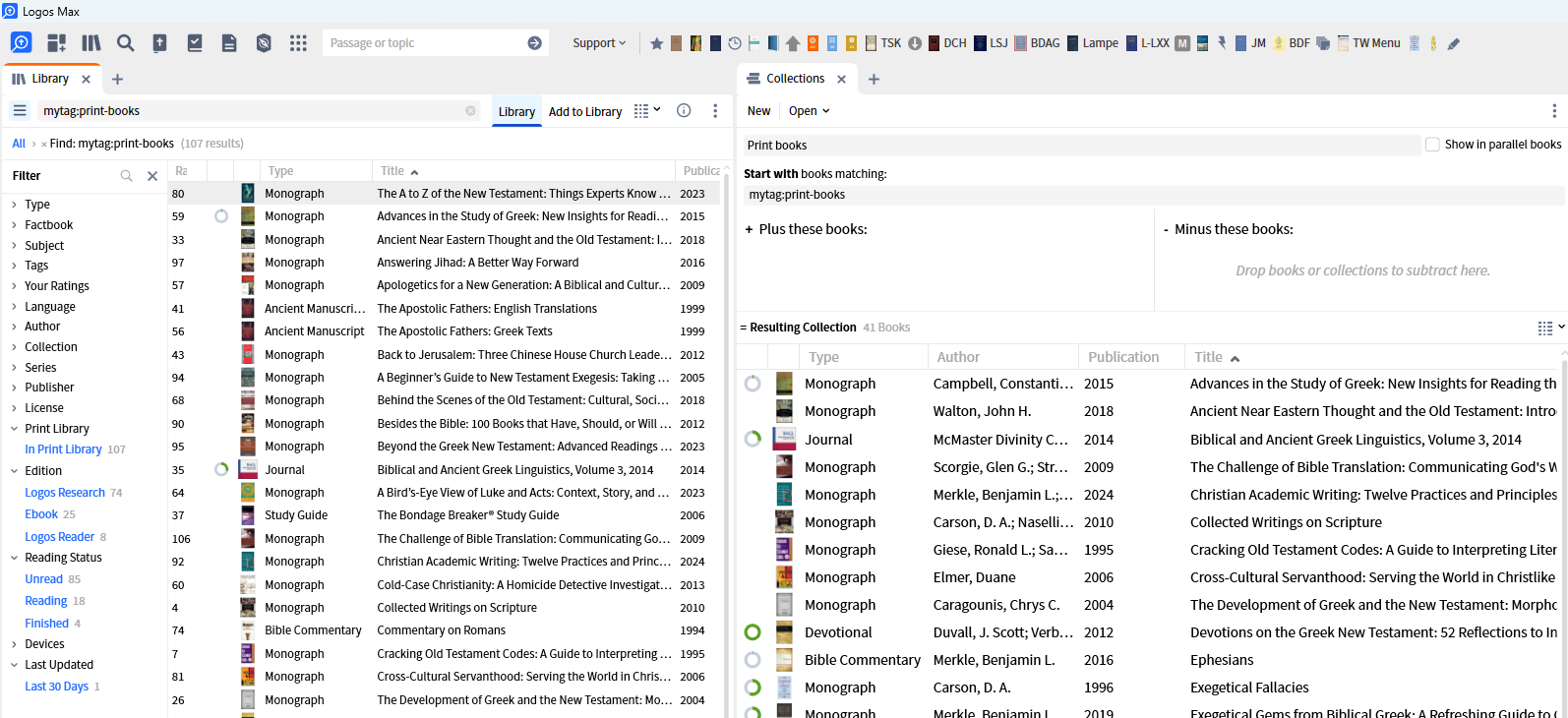Select the Library view tab
1568x718 pixels.
516,112
